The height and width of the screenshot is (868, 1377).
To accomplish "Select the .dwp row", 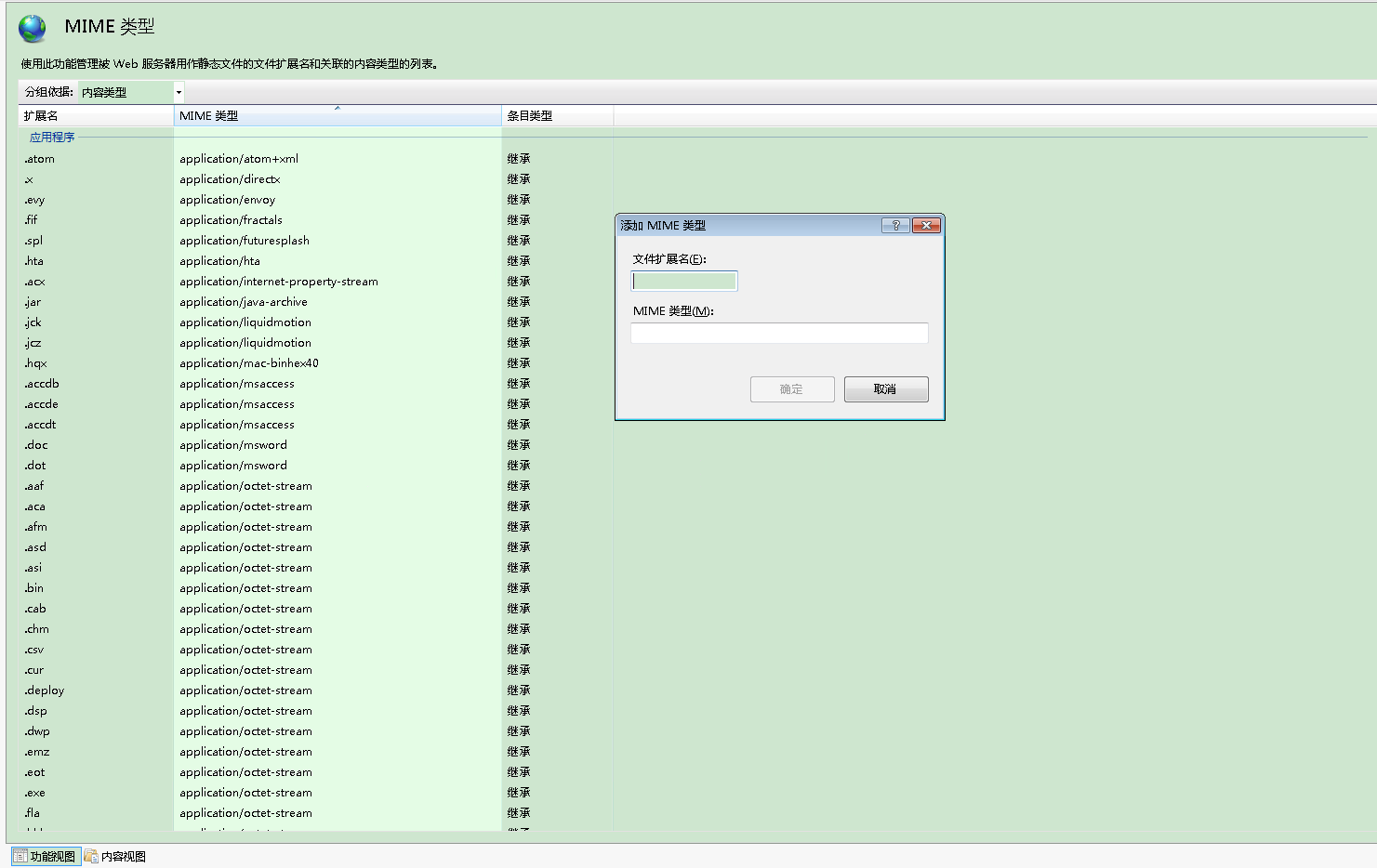I will (316, 731).
